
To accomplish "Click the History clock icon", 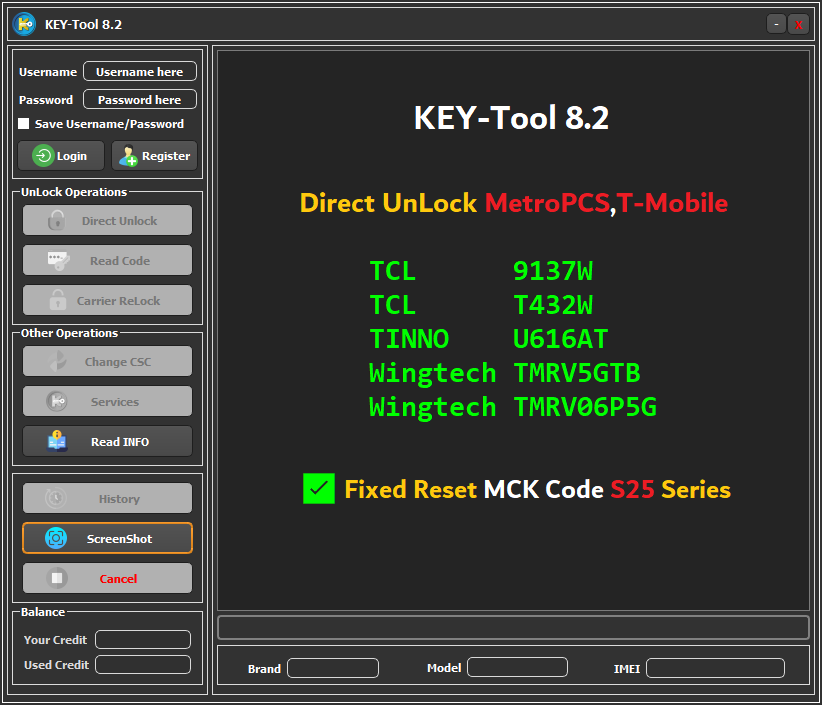I will point(56,498).
